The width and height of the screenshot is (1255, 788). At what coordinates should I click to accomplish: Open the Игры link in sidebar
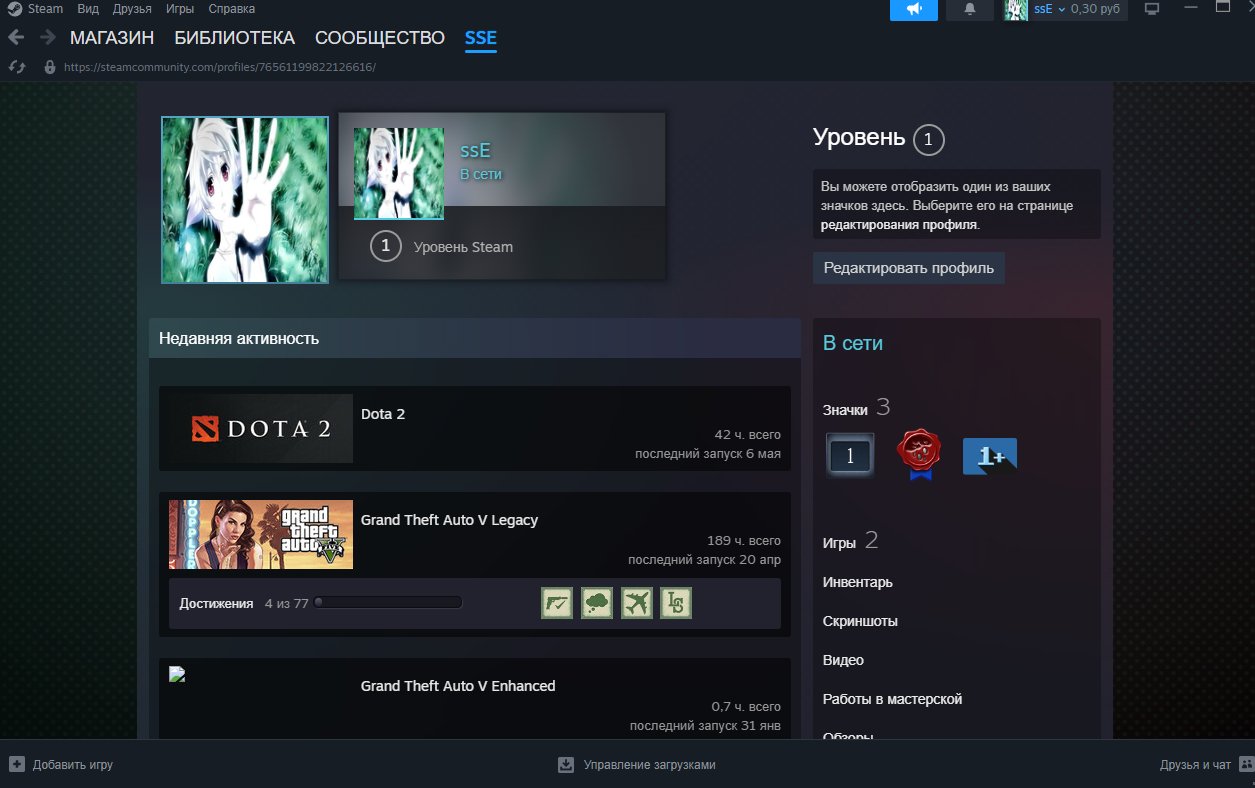(x=839, y=543)
